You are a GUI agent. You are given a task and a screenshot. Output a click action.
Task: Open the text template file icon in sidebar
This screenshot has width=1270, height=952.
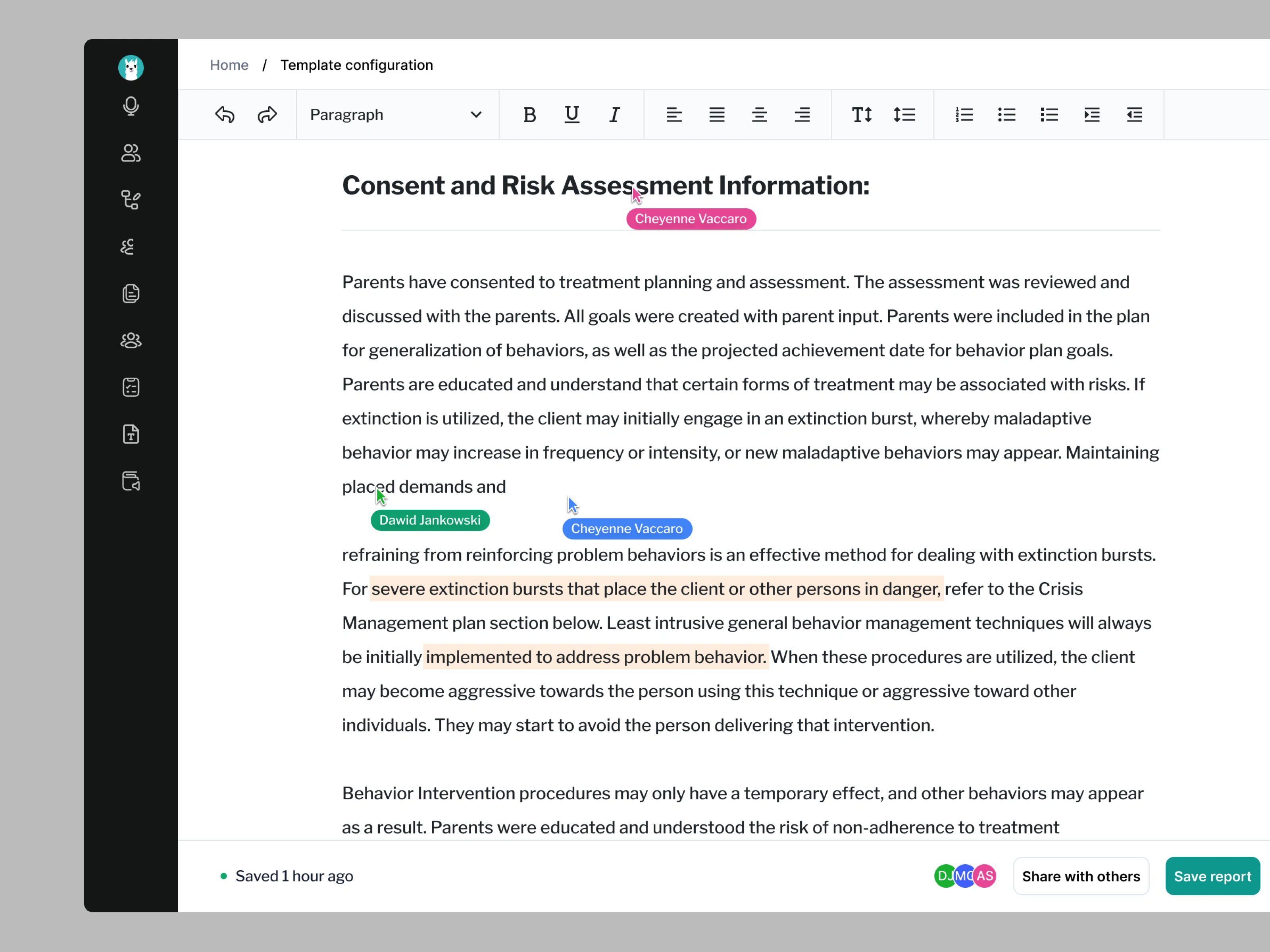[131, 434]
